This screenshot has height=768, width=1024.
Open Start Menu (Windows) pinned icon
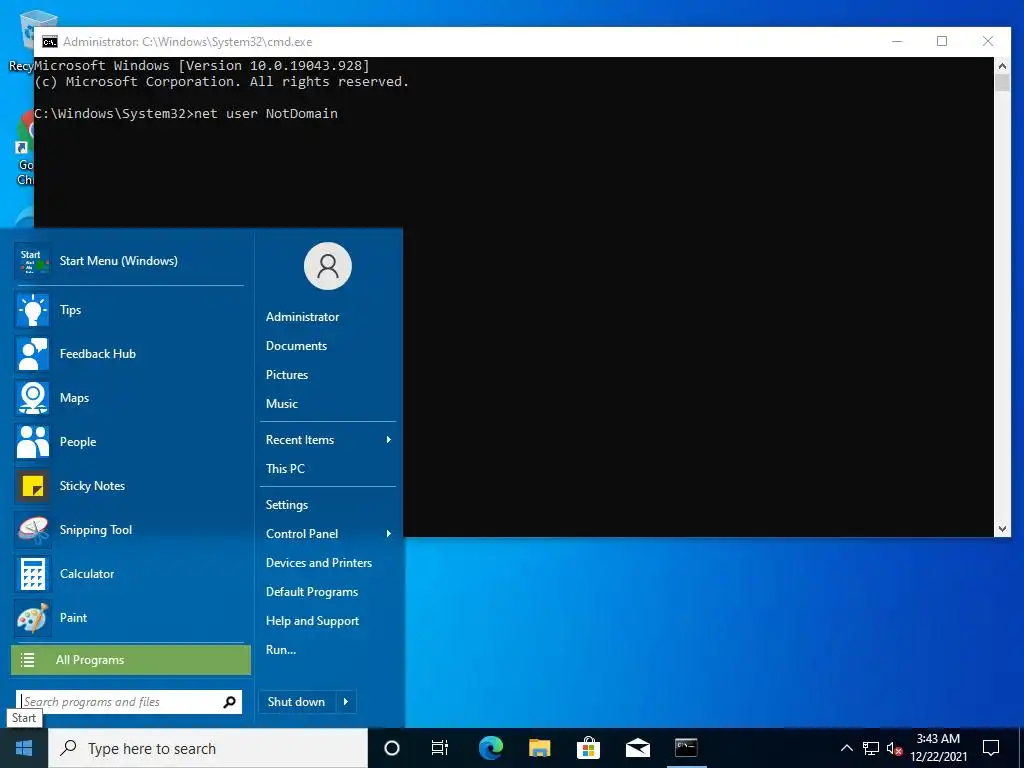point(33,261)
